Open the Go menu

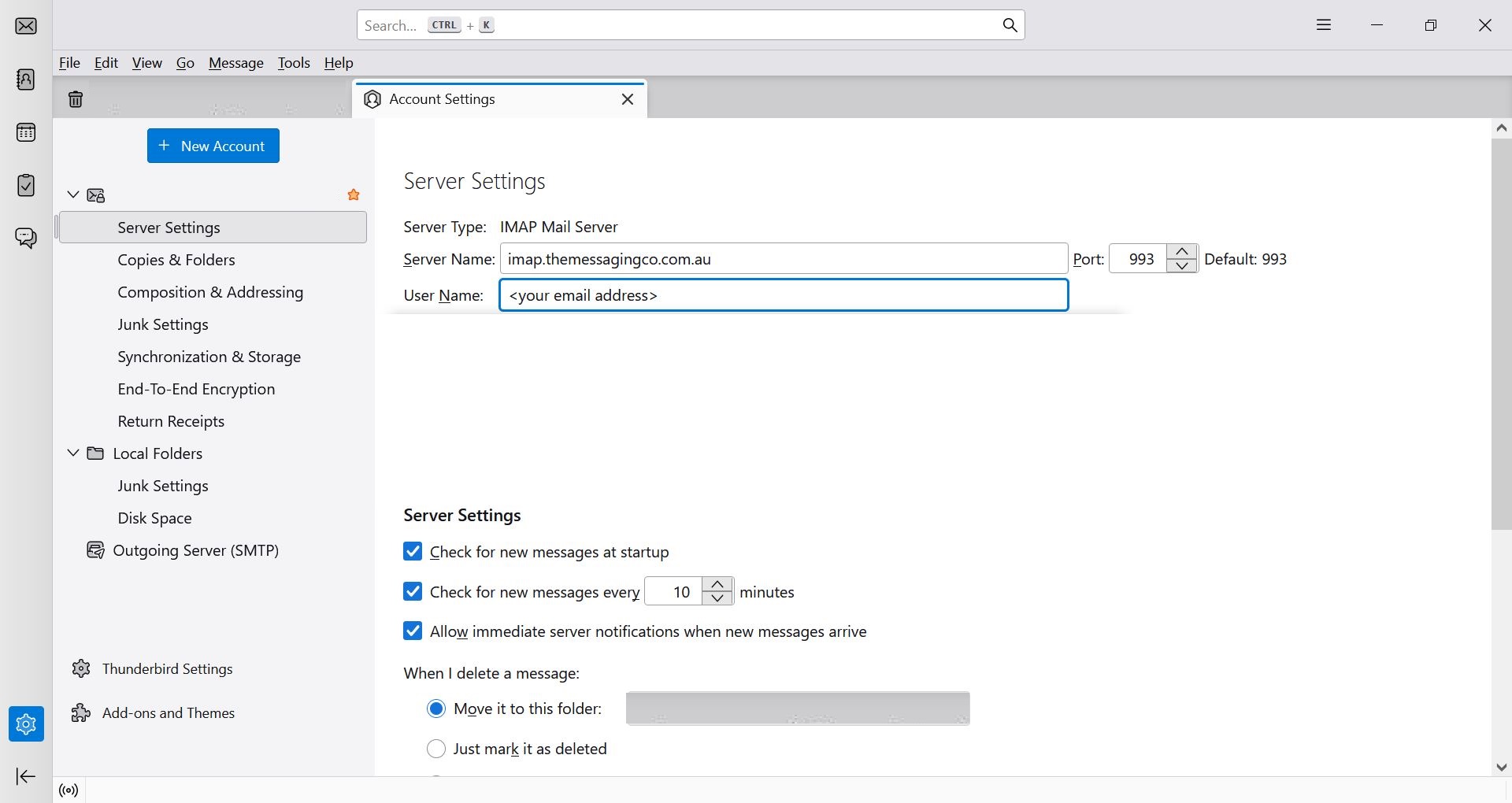(x=185, y=63)
